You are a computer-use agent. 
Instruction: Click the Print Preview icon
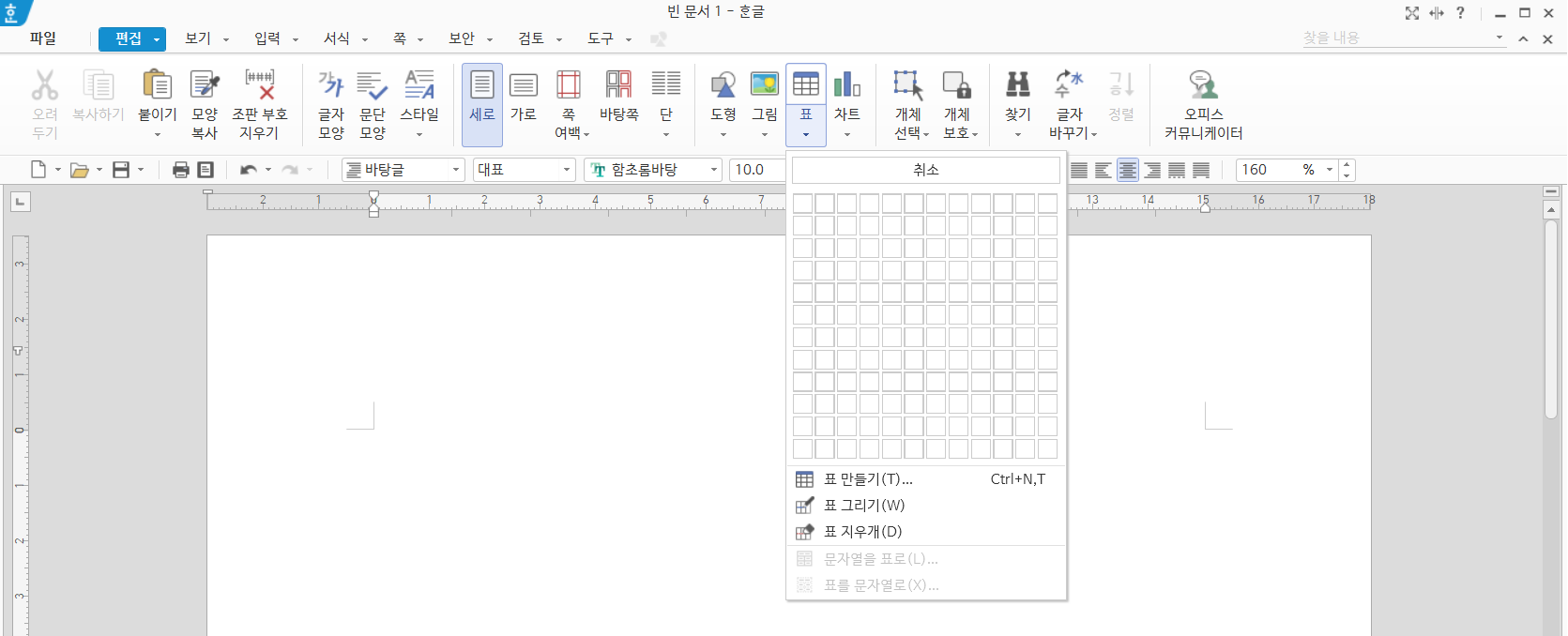click(206, 170)
